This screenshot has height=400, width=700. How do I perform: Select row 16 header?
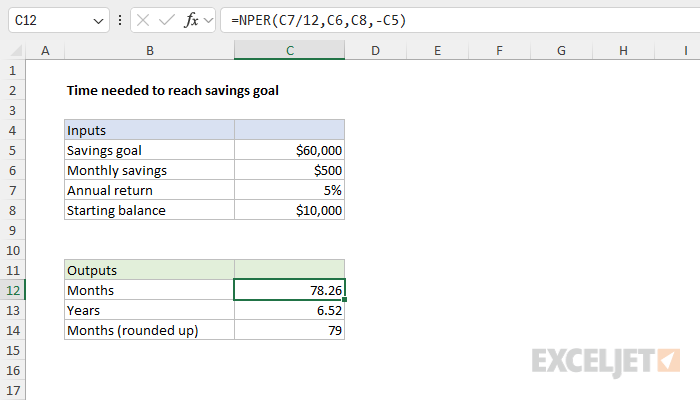(12, 371)
